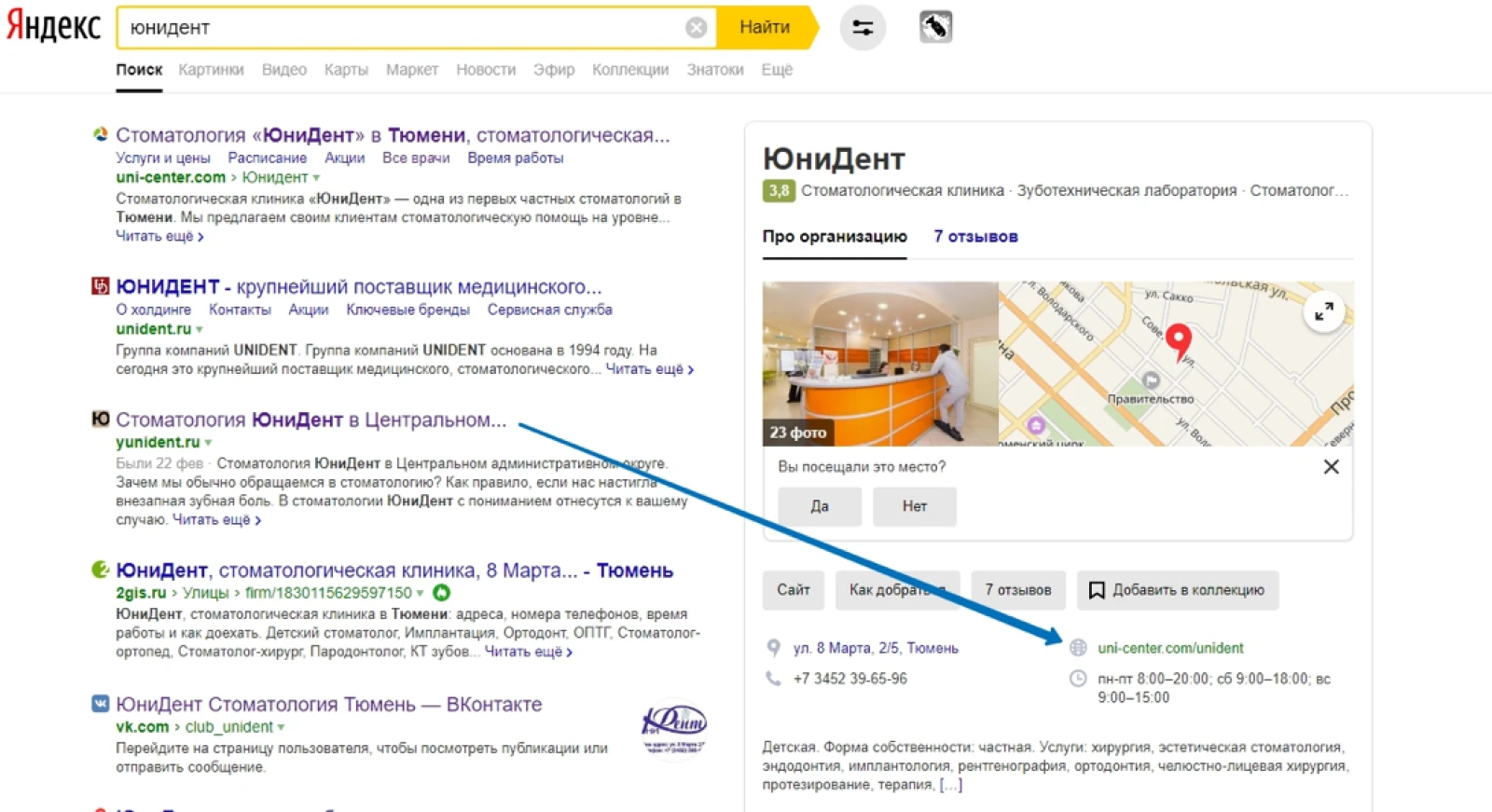Viewport: 1492px width, 812px height.
Task: Click the bookmark icon in Добавить в коллекцию
Action: (x=1097, y=590)
